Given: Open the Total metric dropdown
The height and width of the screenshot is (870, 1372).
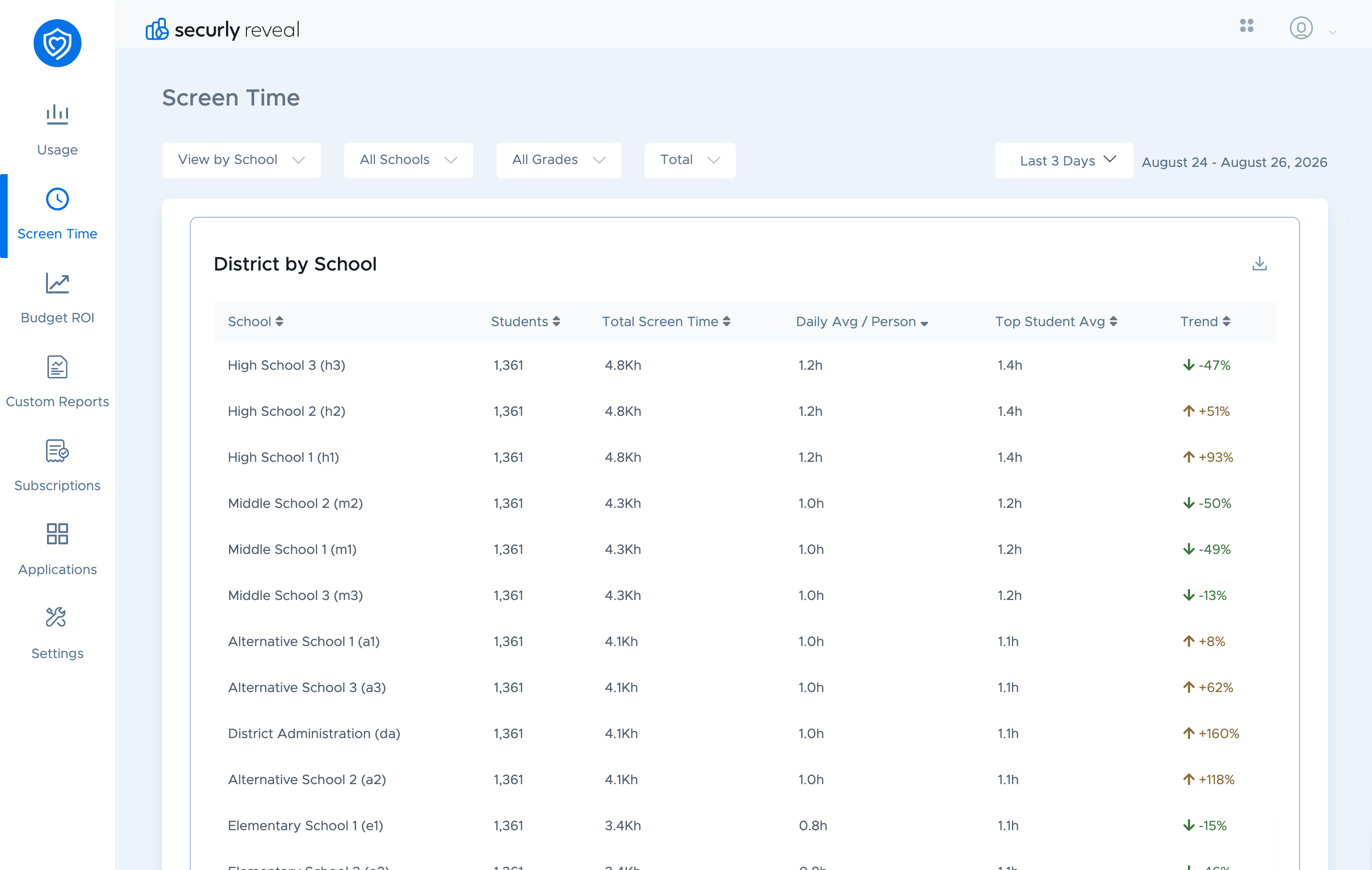Looking at the screenshot, I should click(690, 160).
